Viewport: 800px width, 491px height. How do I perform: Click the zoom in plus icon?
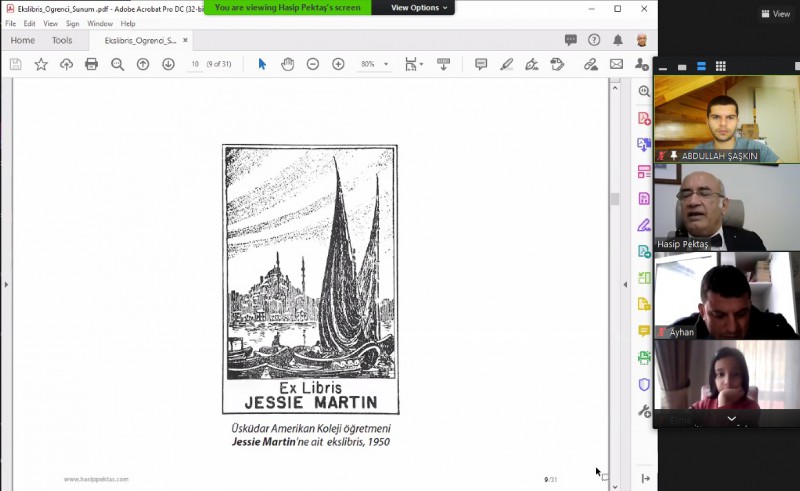(x=338, y=64)
